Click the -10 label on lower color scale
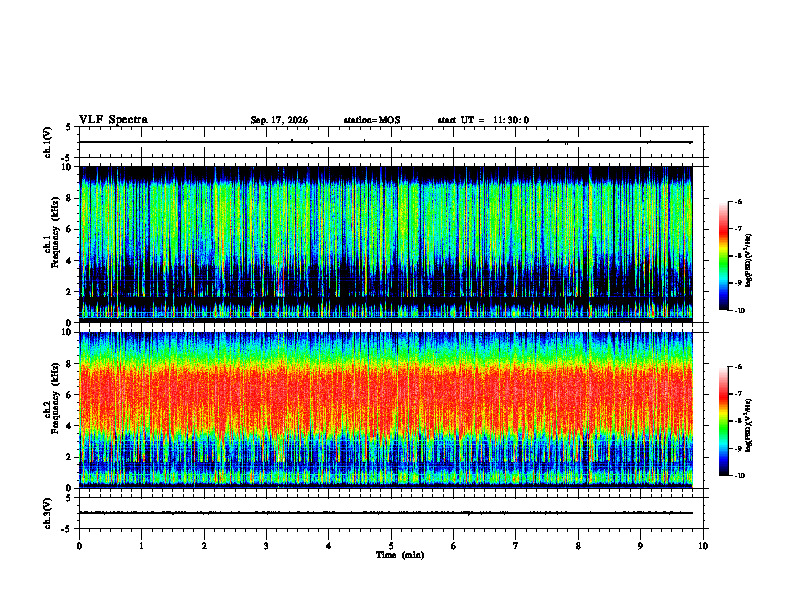Screen dimensions: 792x612 pos(739,476)
